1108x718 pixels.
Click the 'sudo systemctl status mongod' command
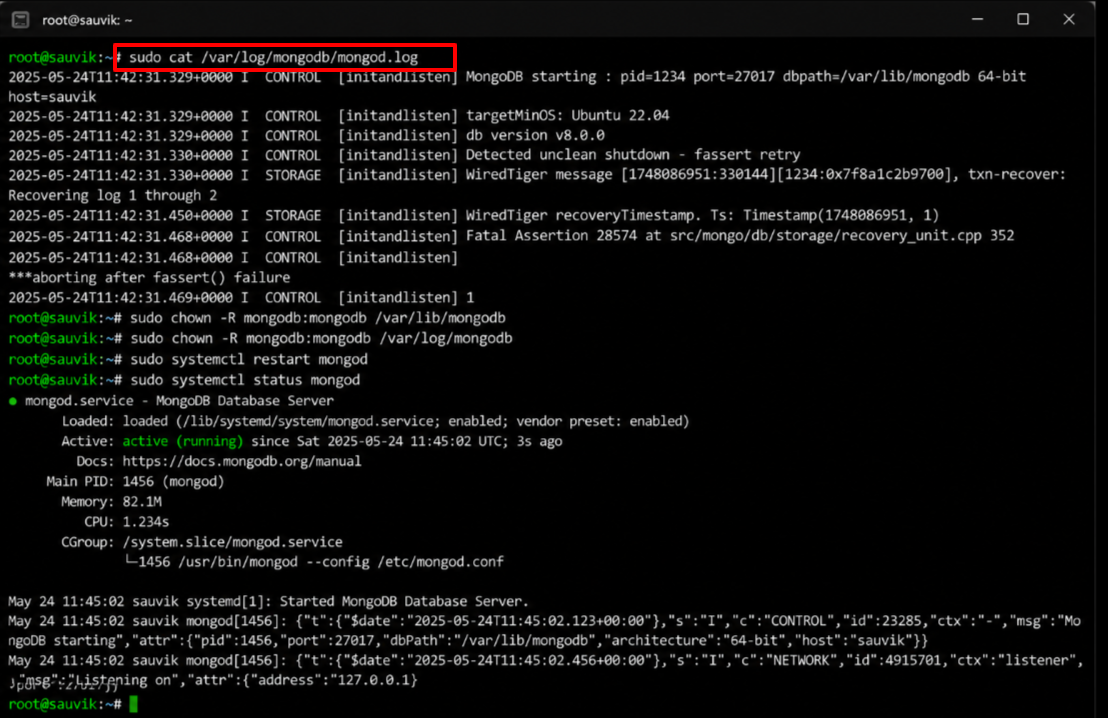pos(245,380)
